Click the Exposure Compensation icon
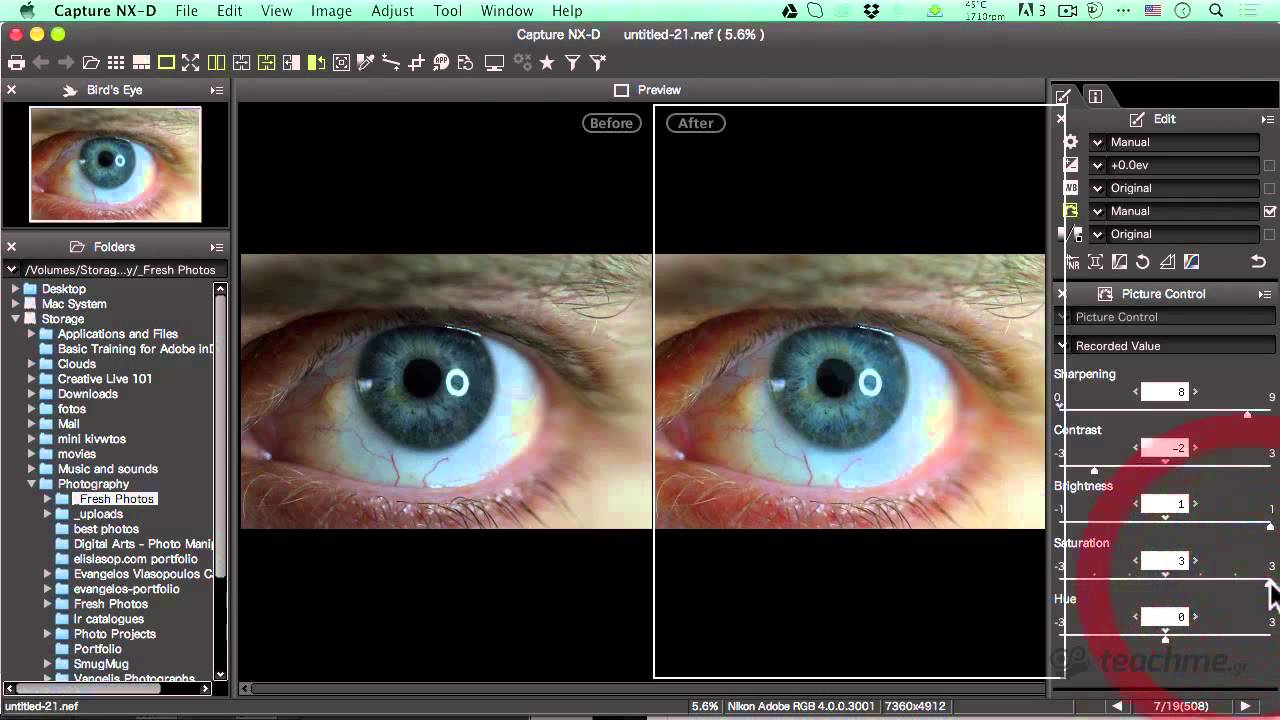Screen dimensions: 1280x720 [x=1070, y=165]
